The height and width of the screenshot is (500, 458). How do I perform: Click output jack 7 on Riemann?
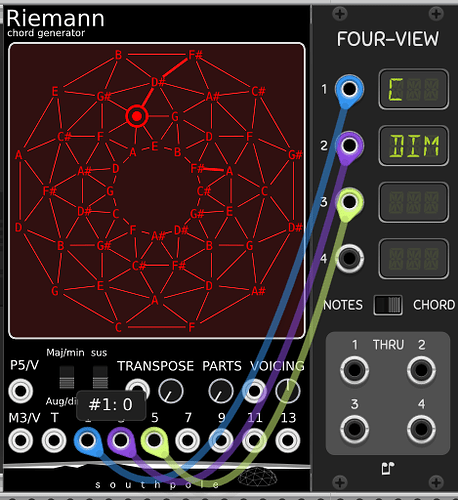pos(187,440)
